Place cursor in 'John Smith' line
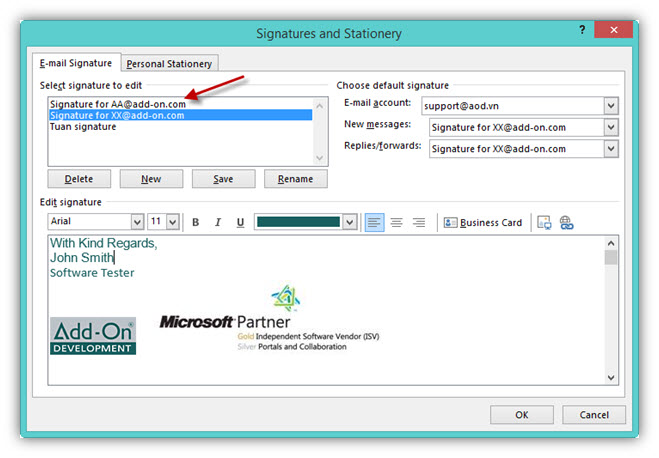The image size is (659, 458). tap(82, 258)
